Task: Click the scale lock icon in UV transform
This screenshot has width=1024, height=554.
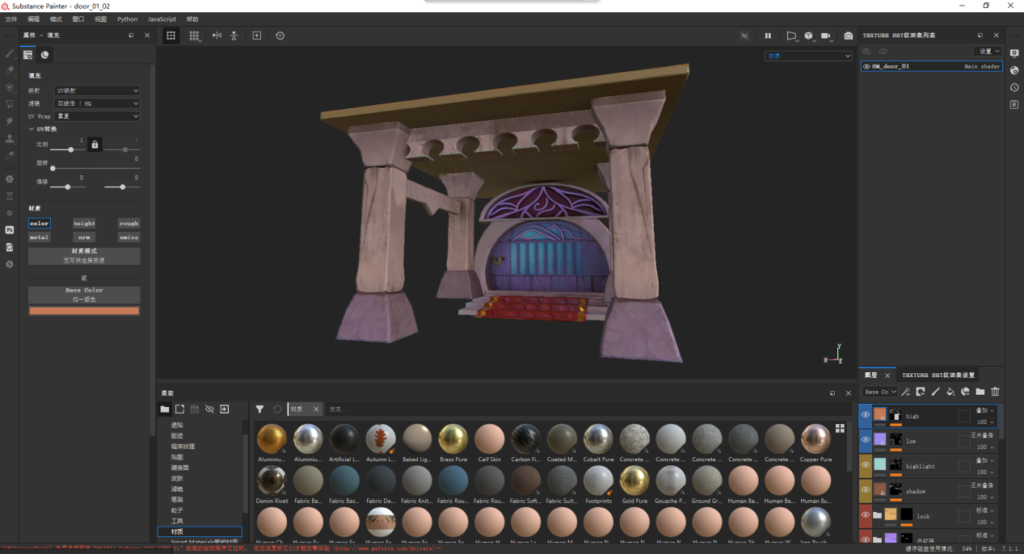Action: click(95, 145)
